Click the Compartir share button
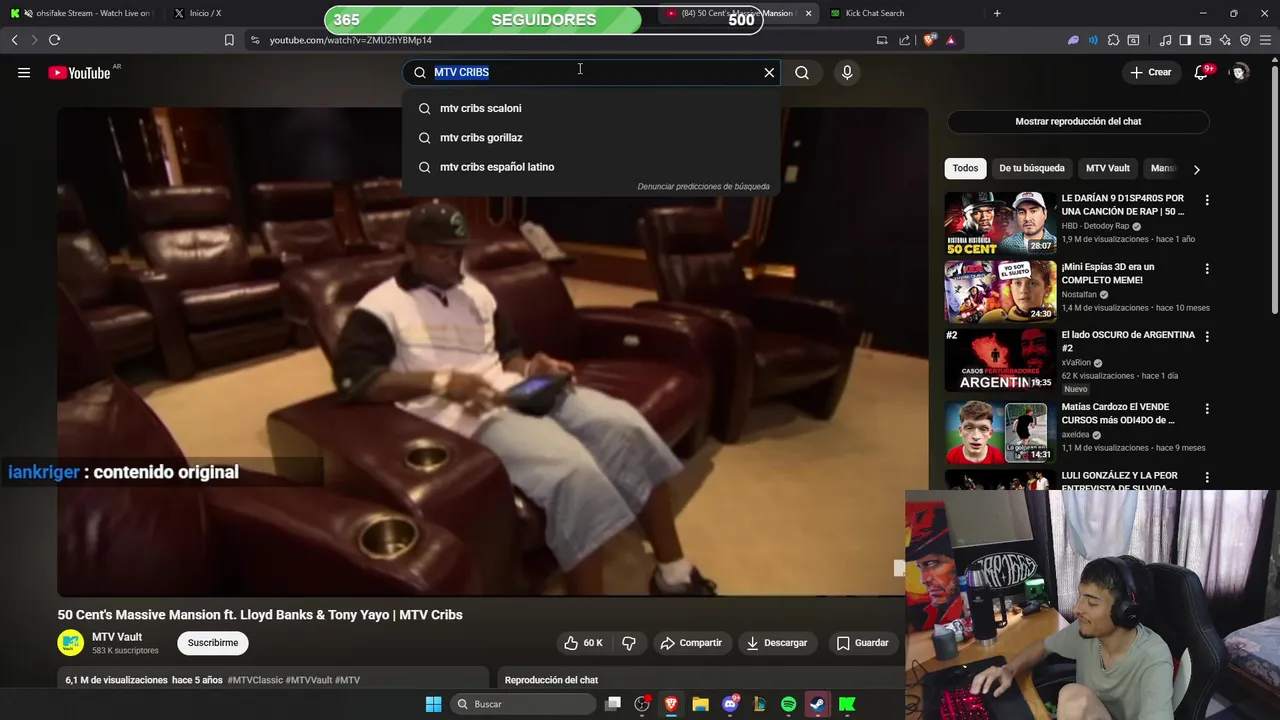 coord(691,643)
